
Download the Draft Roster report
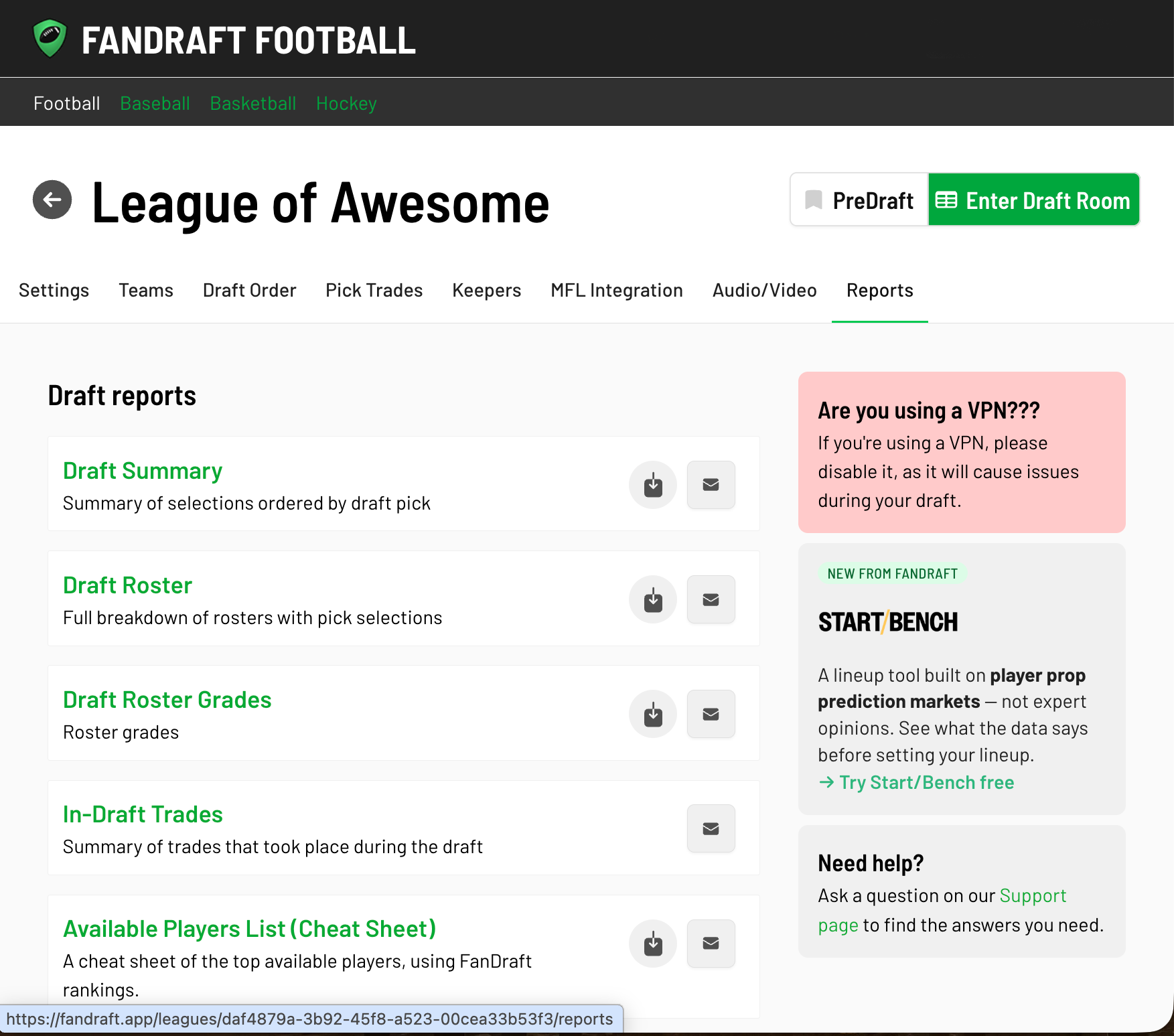[x=653, y=599]
